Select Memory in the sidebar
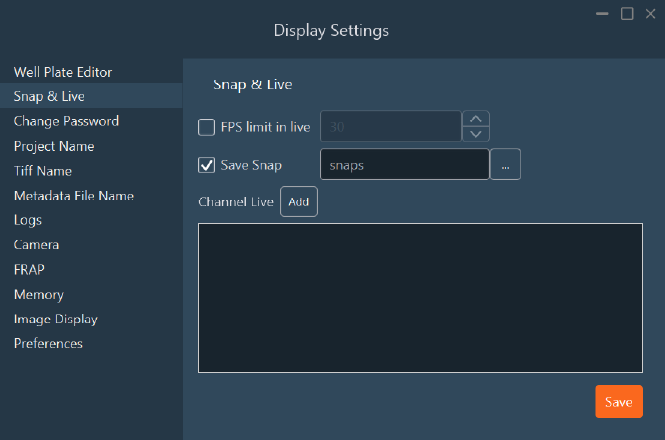Viewport: 665px width, 440px height. point(38,295)
